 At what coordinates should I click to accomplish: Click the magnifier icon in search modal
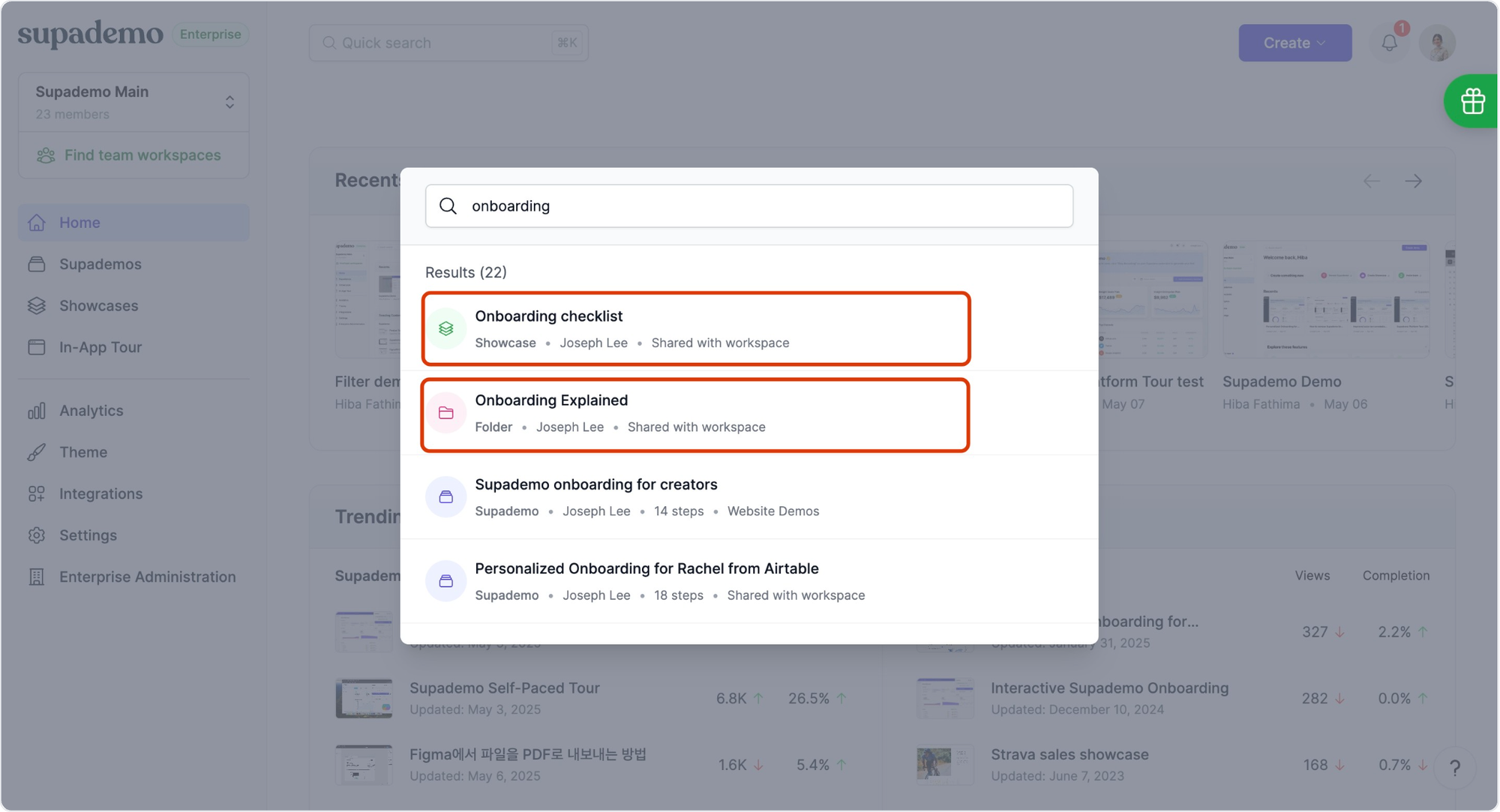[x=448, y=206]
